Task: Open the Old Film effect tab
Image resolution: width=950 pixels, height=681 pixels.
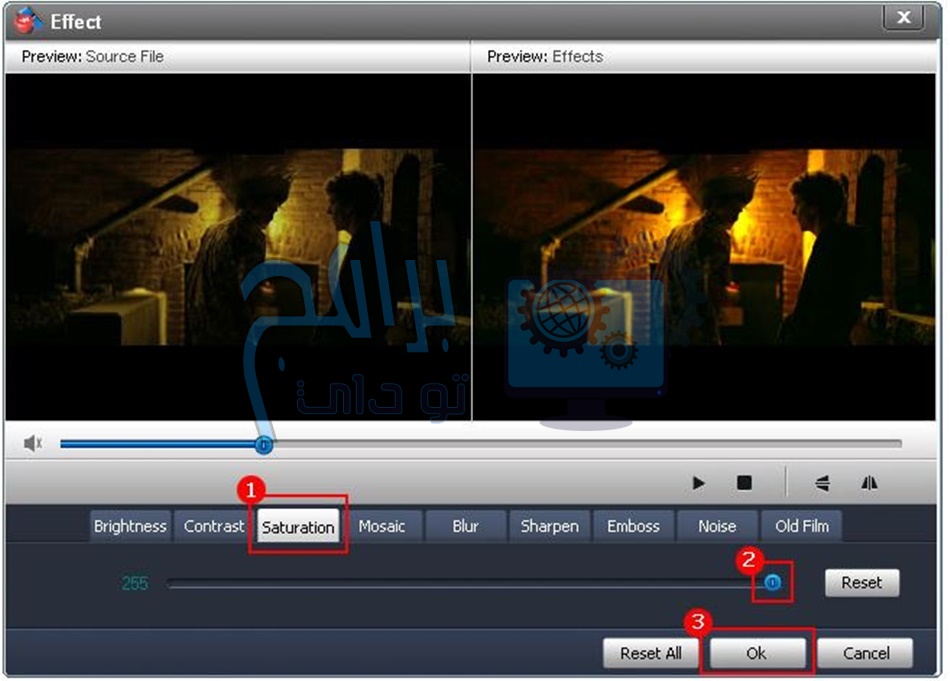Action: [x=802, y=526]
